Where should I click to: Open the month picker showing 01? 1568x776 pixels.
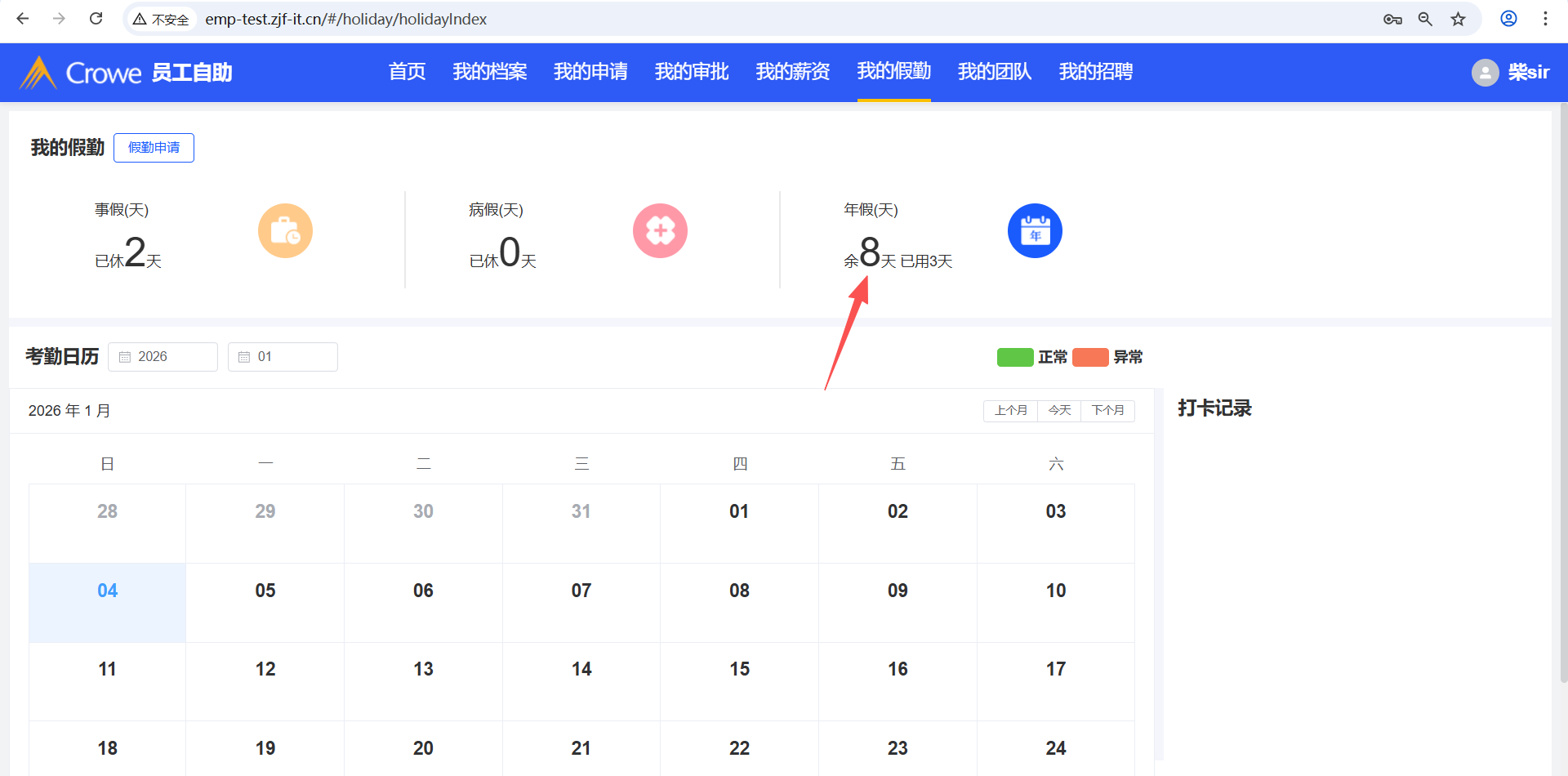pos(283,357)
